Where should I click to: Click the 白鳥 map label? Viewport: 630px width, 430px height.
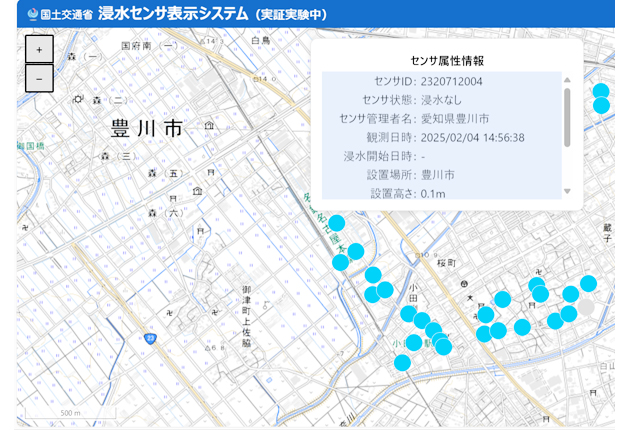[260, 40]
